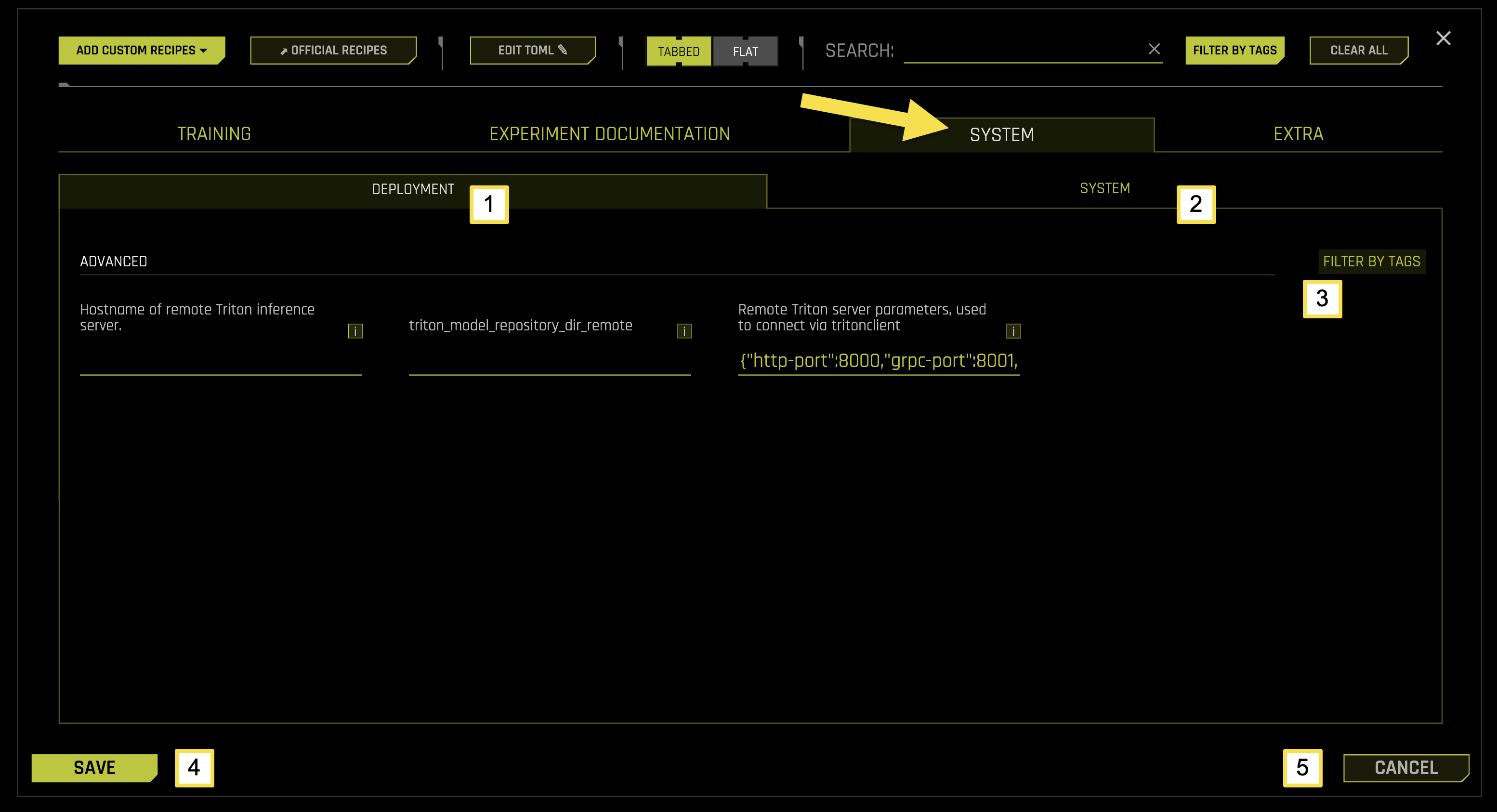Switch to the EXPERIMENT DOCUMENTATION tab
Viewport: 1497px width, 812px height.
(x=610, y=133)
